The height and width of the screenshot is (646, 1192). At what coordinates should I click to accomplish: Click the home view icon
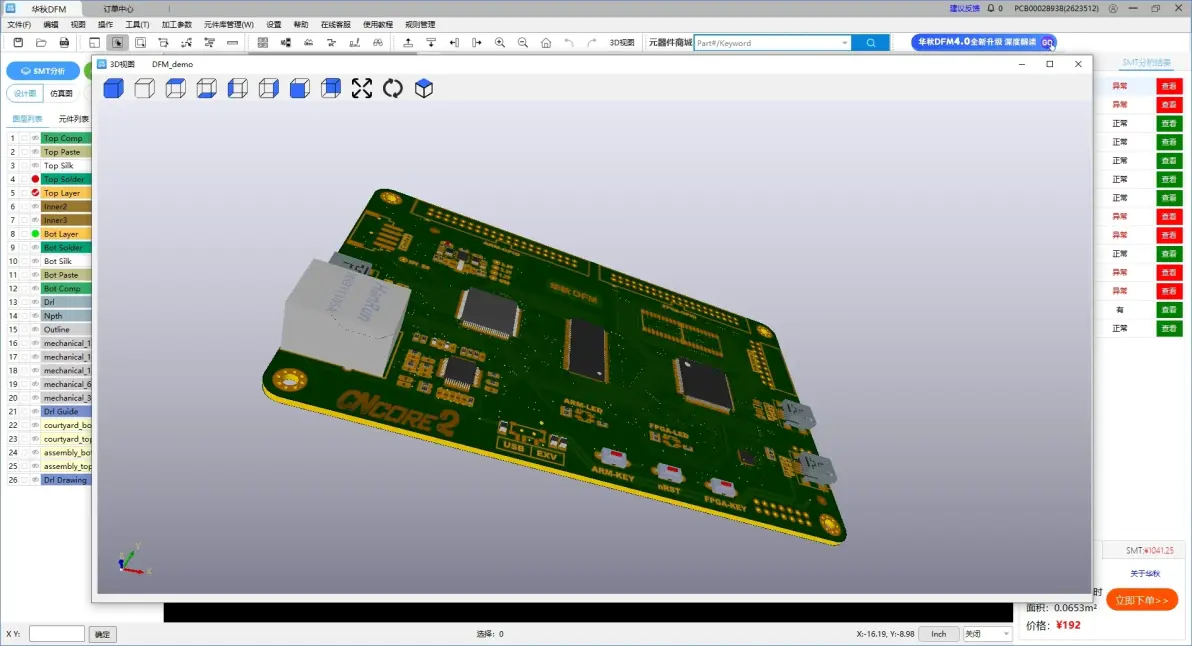click(x=546, y=43)
